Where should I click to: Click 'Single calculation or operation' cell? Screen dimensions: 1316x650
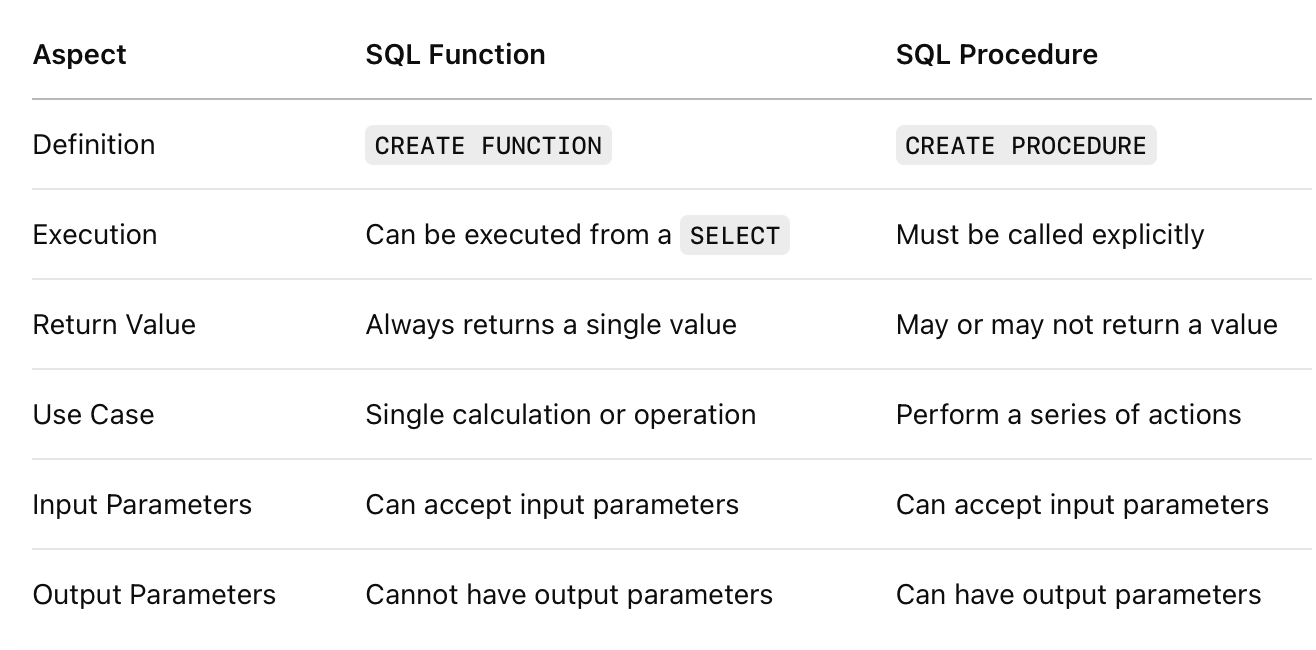pyautogui.click(x=561, y=415)
